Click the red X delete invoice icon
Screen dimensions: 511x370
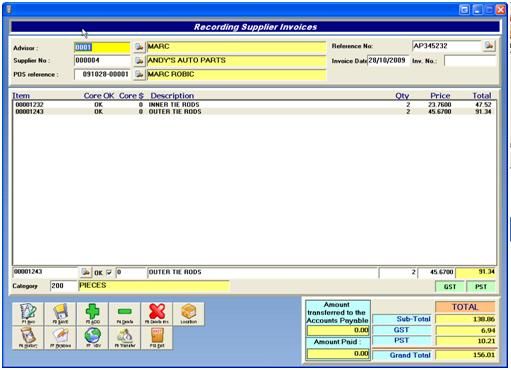tap(157, 314)
